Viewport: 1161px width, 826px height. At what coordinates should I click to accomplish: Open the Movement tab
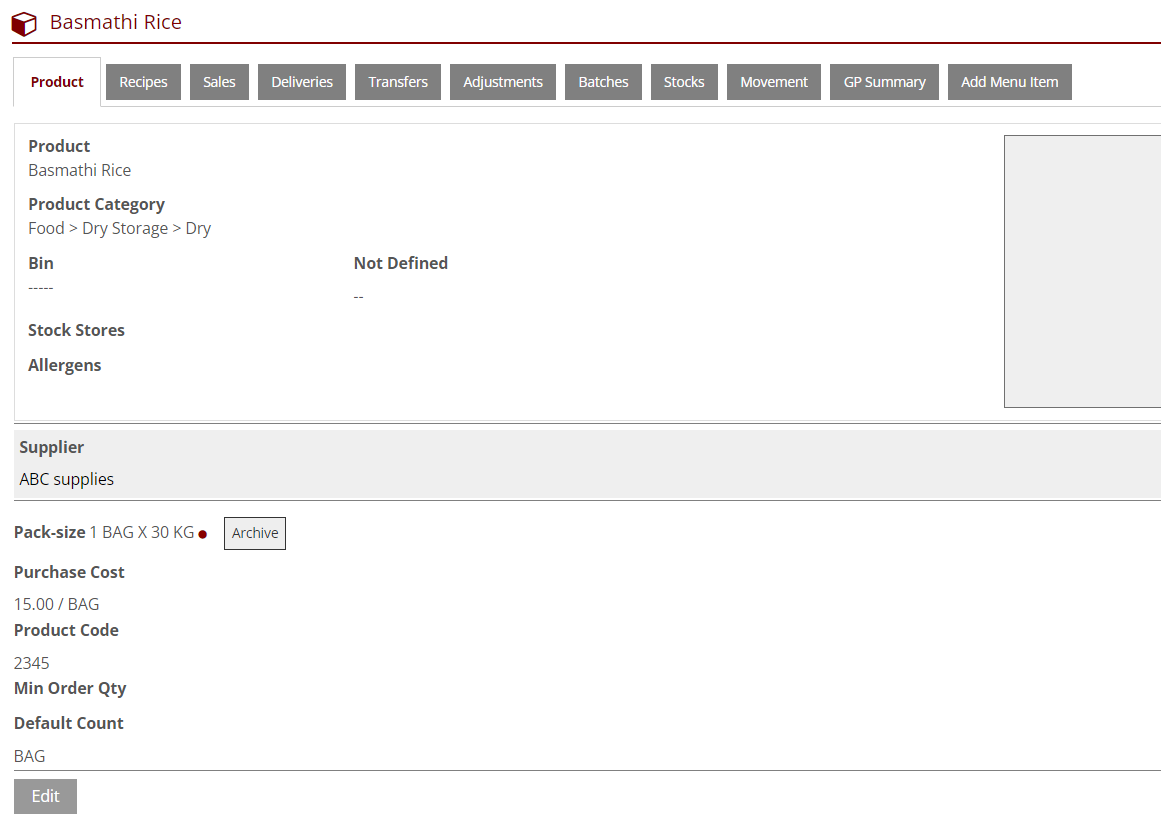coord(774,82)
